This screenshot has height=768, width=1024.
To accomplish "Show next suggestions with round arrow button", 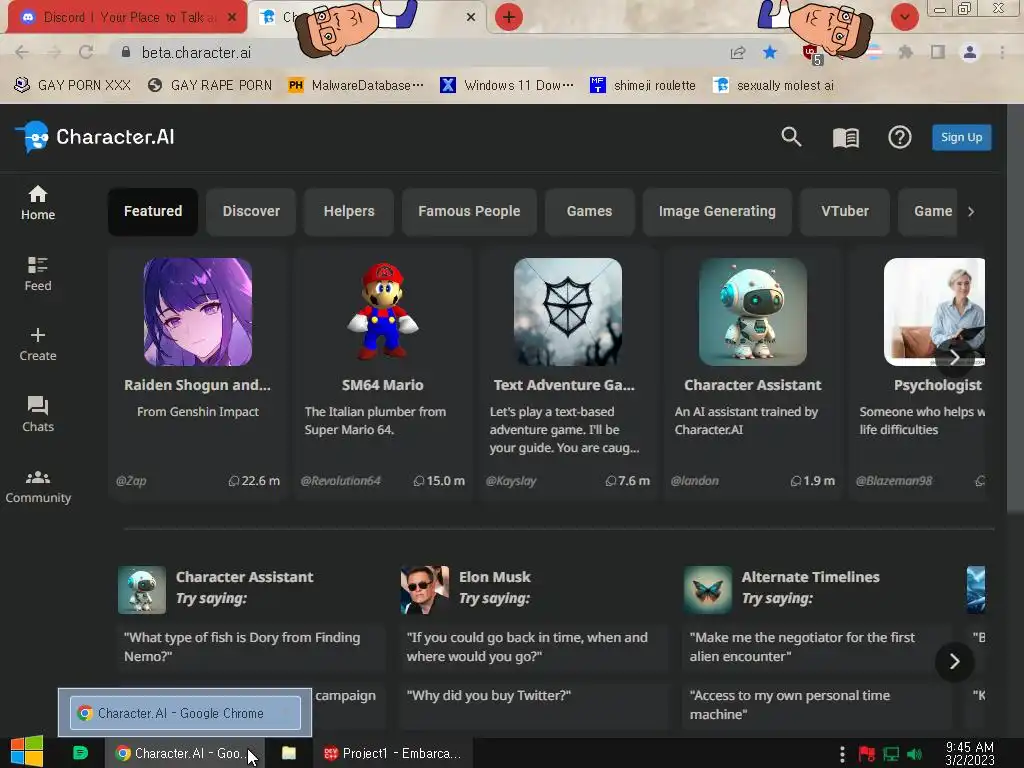I will [954, 662].
